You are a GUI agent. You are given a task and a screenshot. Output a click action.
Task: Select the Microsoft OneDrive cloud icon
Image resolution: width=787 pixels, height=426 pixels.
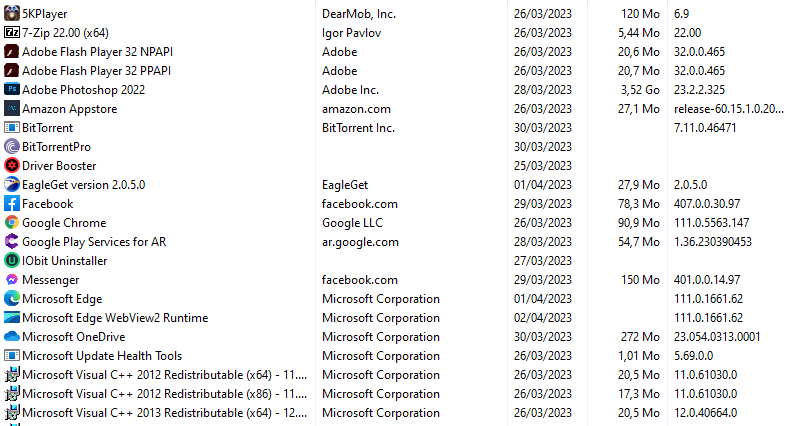point(12,337)
